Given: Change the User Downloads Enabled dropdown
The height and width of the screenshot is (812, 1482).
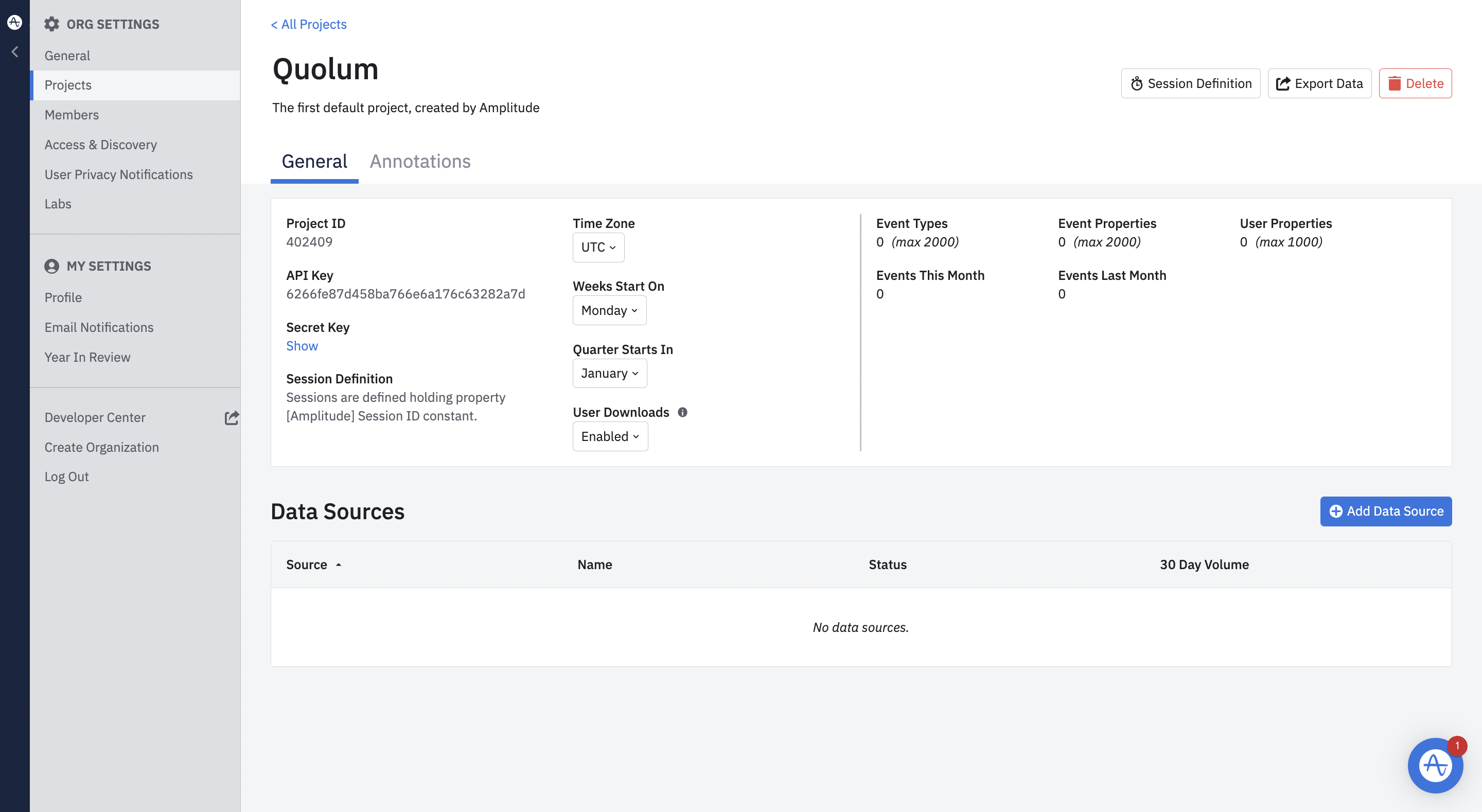Looking at the screenshot, I should (x=610, y=437).
